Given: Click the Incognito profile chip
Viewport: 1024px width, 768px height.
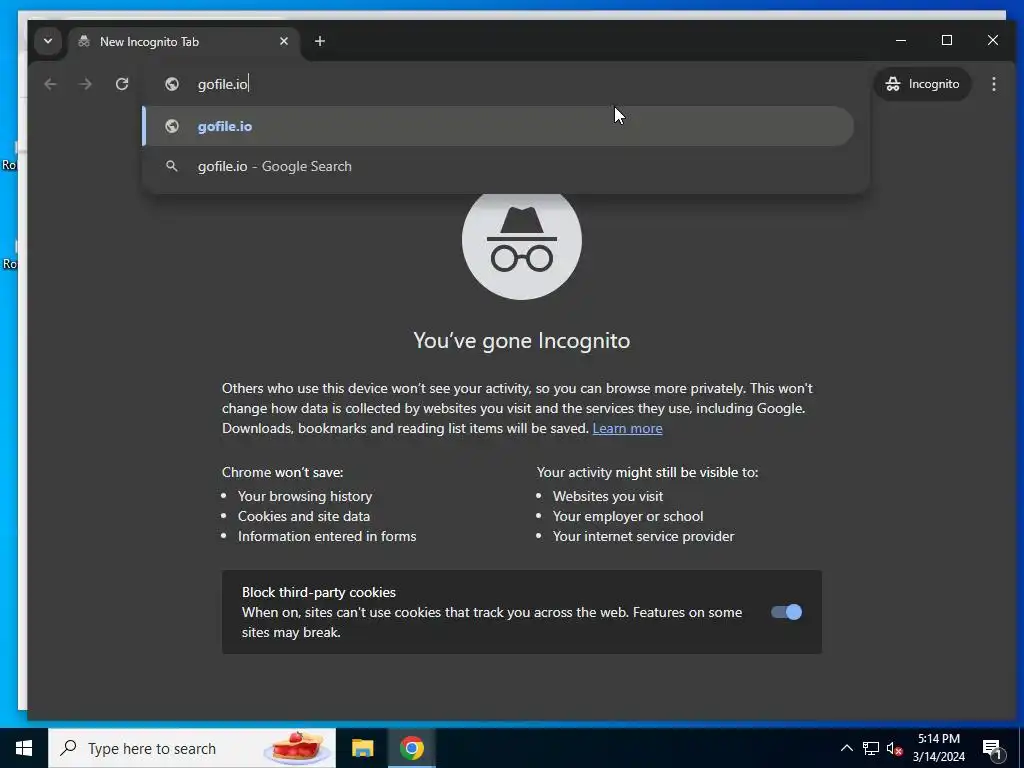Looking at the screenshot, I should tap(922, 84).
